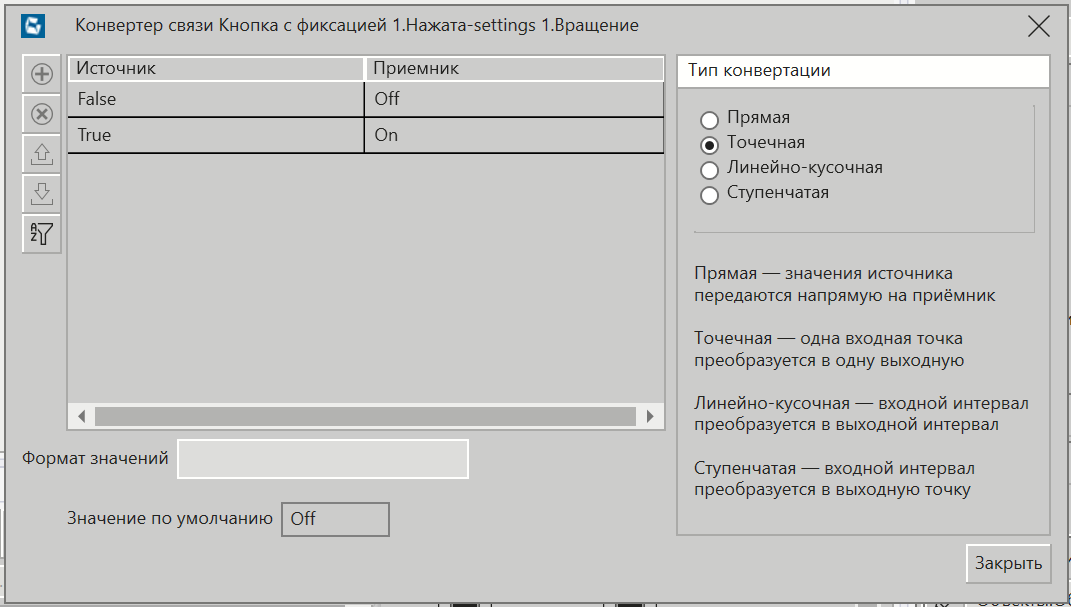Click the move row up icon
Image resolution: width=1071 pixels, height=607 pixels.
click(42, 154)
